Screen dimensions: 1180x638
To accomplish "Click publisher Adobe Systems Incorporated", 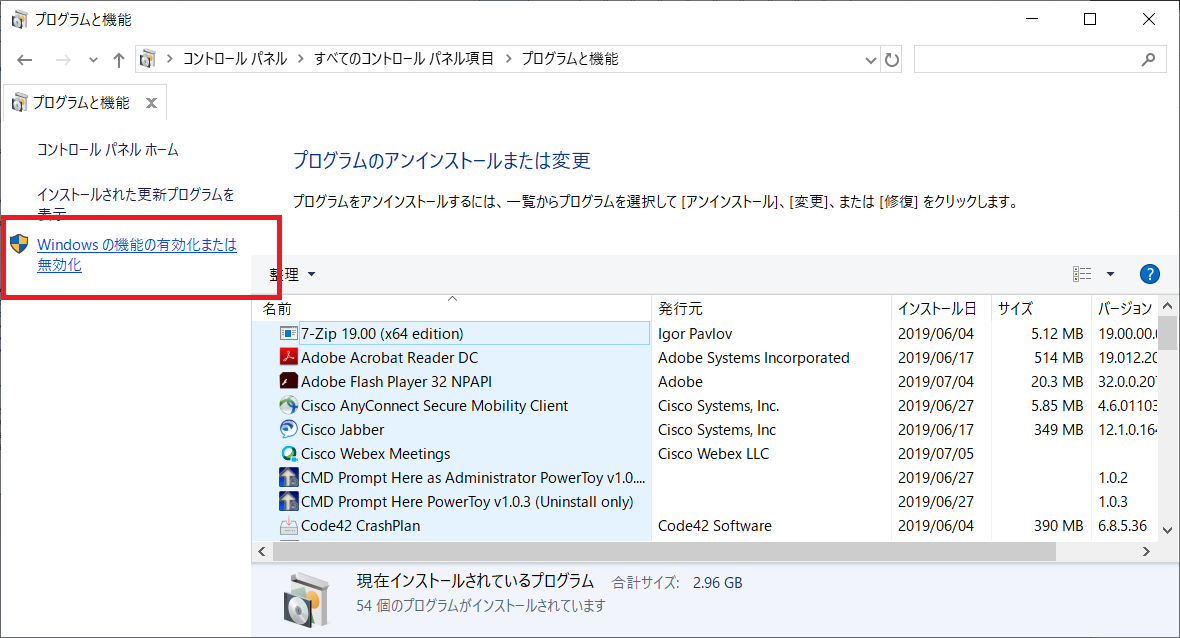I will 753,357.
